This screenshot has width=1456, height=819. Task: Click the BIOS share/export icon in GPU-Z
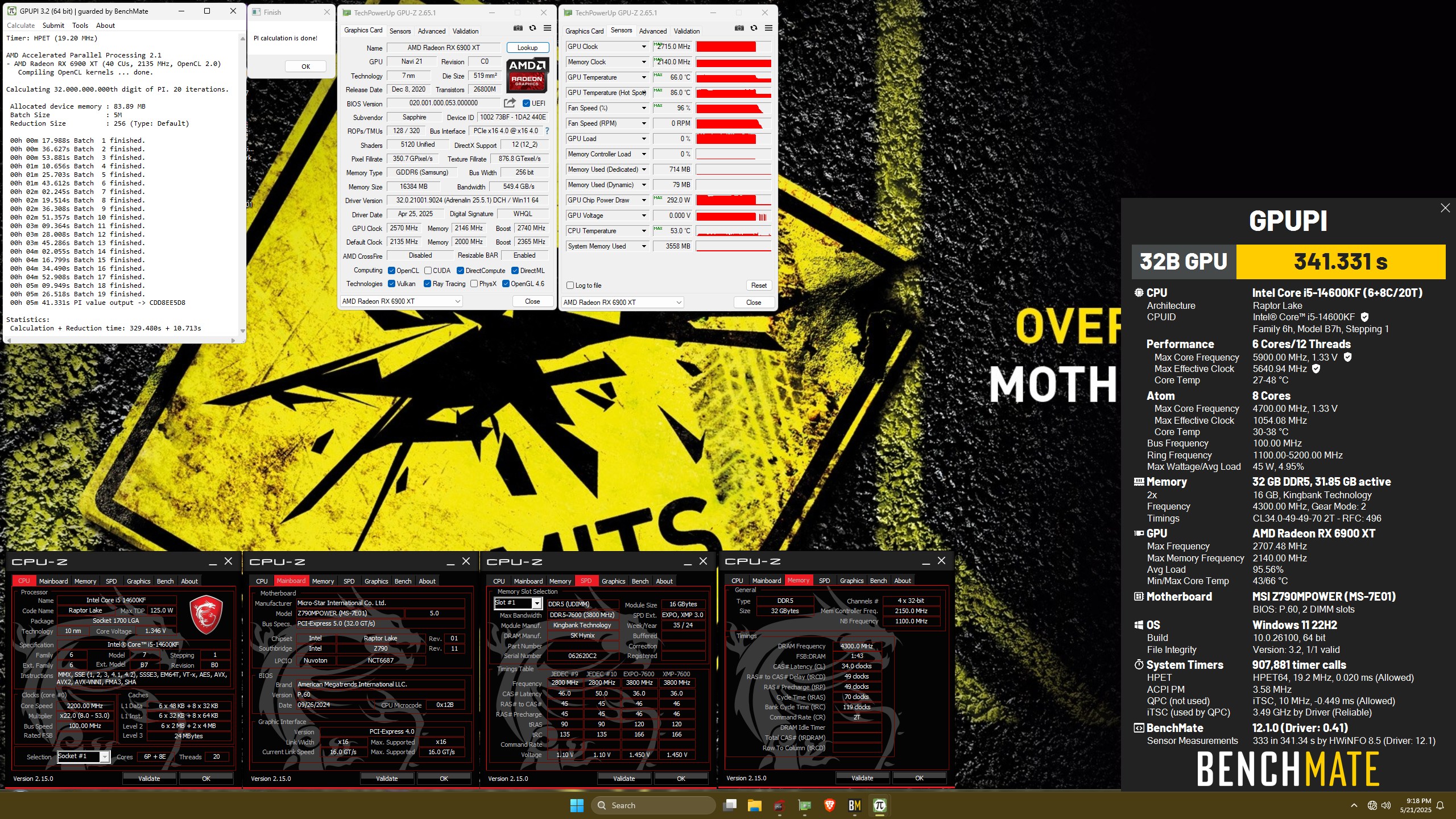(510, 103)
